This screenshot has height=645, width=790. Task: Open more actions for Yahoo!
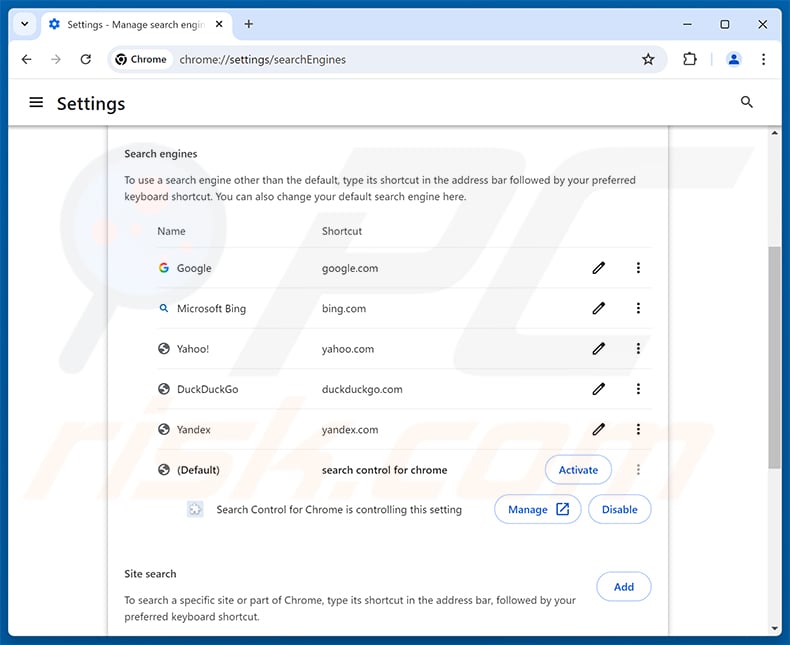[x=638, y=349]
